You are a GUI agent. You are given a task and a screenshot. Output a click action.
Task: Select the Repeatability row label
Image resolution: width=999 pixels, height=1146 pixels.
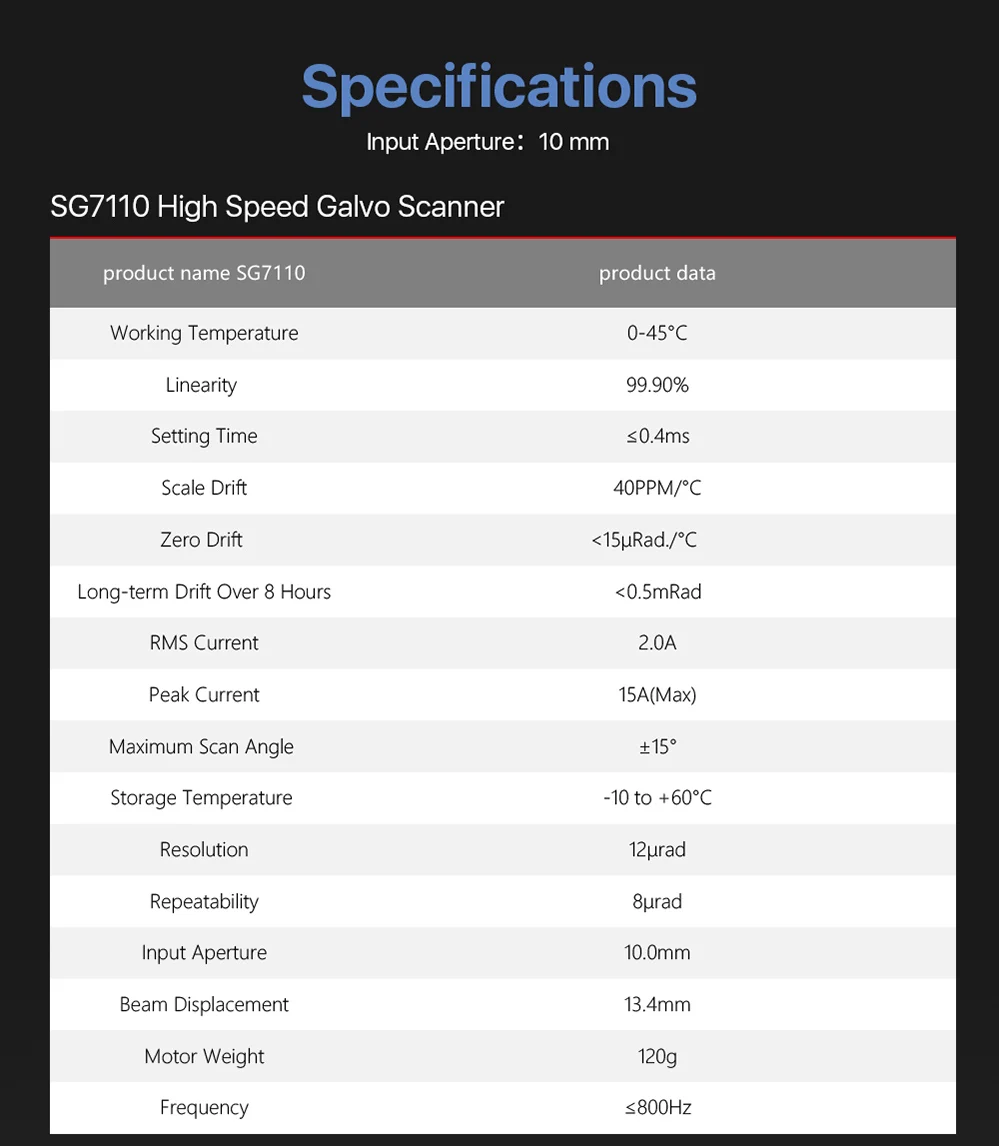coord(204,902)
